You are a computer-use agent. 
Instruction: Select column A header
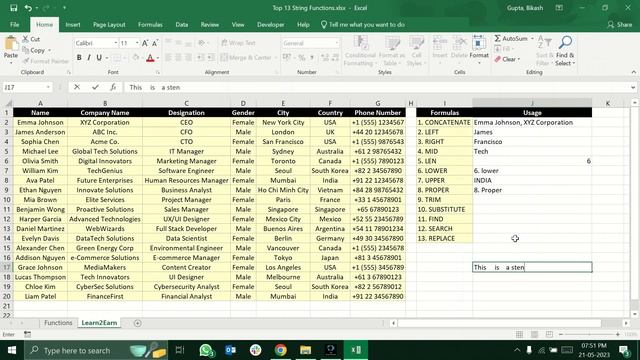click(x=40, y=103)
